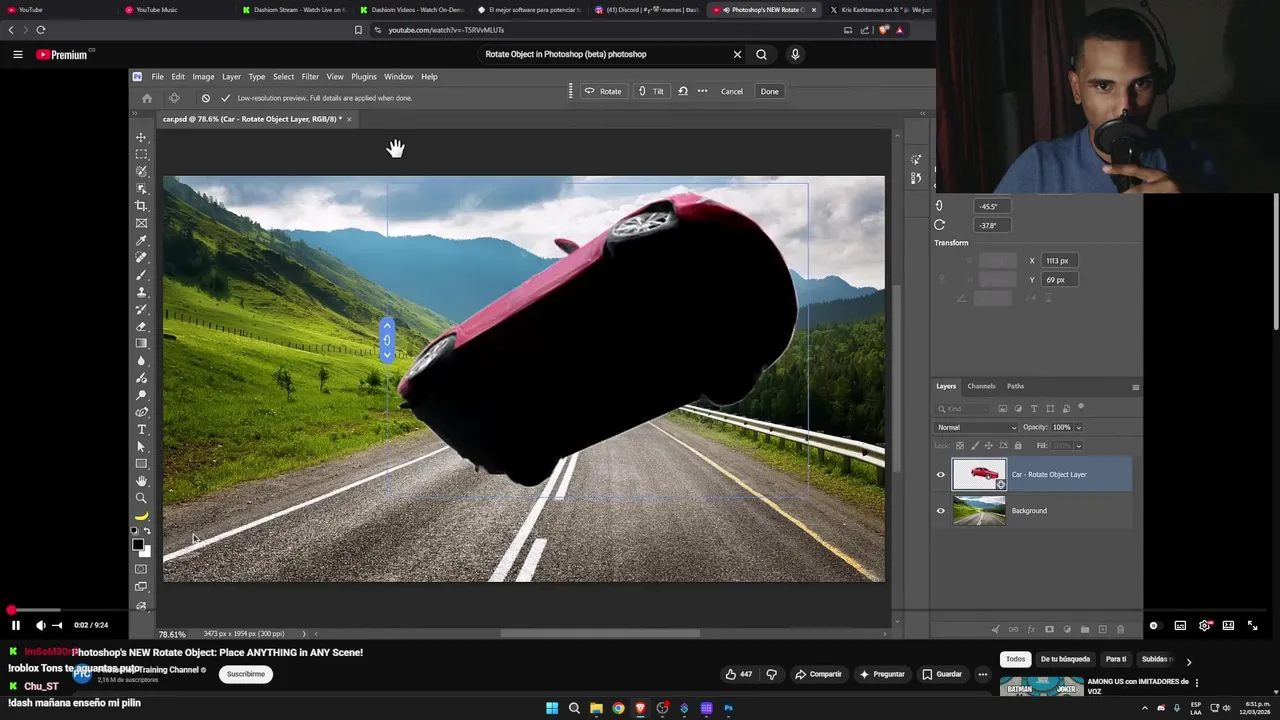Select the Rectangle shape tool
Image resolution: width=1280 pixels, height=720 pixels.
[x=141, y=463]
